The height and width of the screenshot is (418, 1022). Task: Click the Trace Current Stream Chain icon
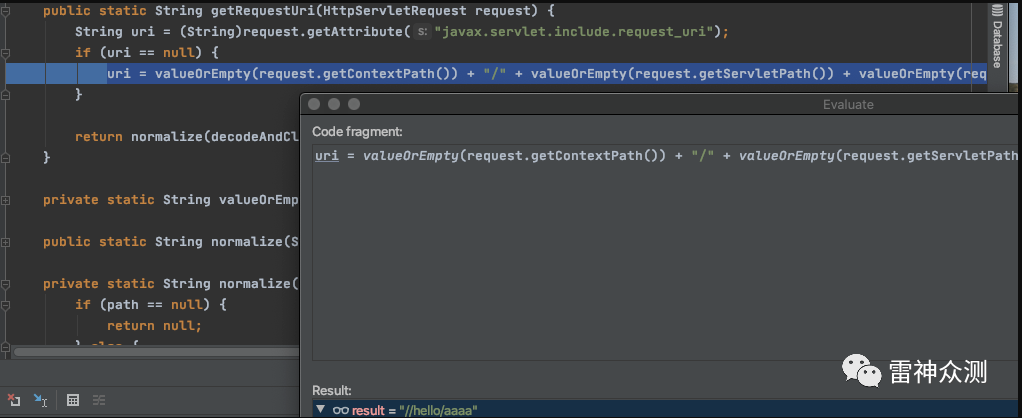[x=99, y=400]
